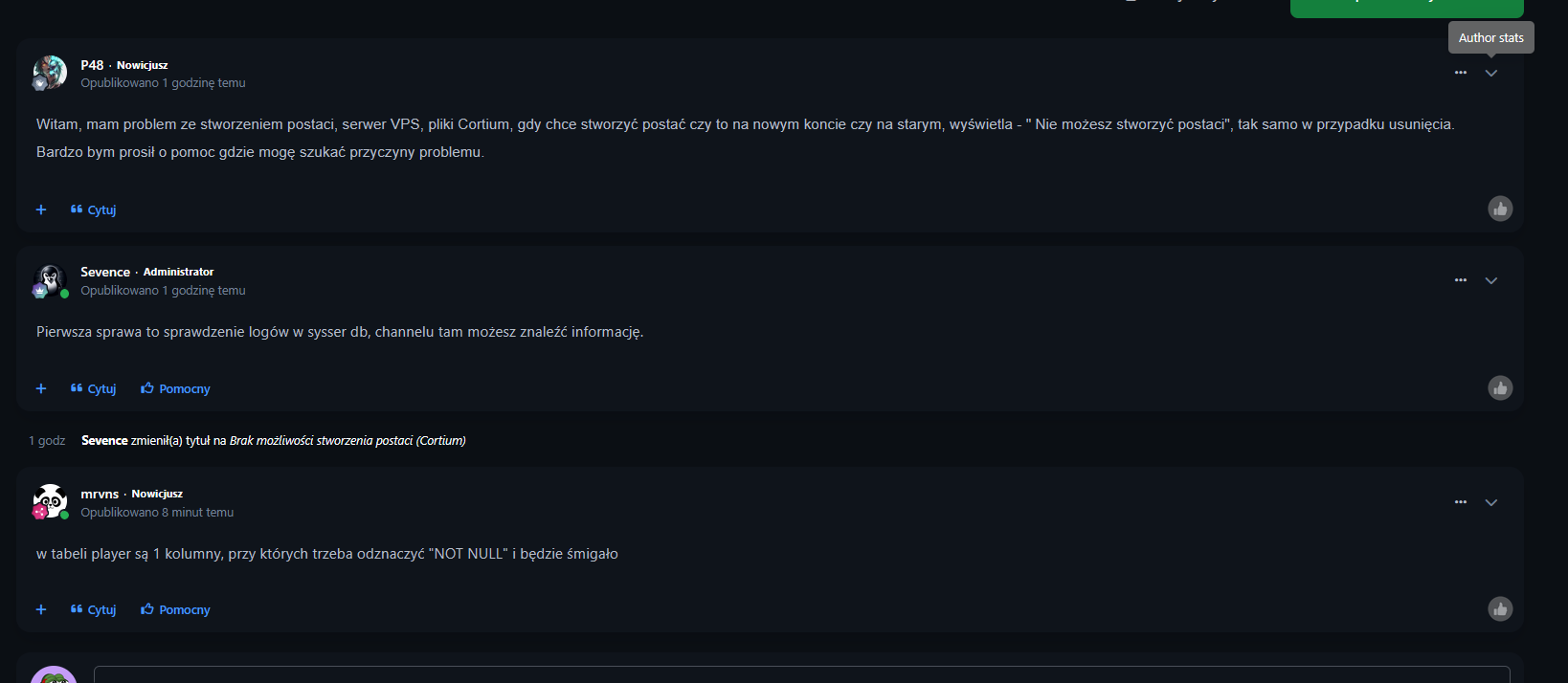Open Sevence username profile link
Screen dimensions: 1568x683
105,272
